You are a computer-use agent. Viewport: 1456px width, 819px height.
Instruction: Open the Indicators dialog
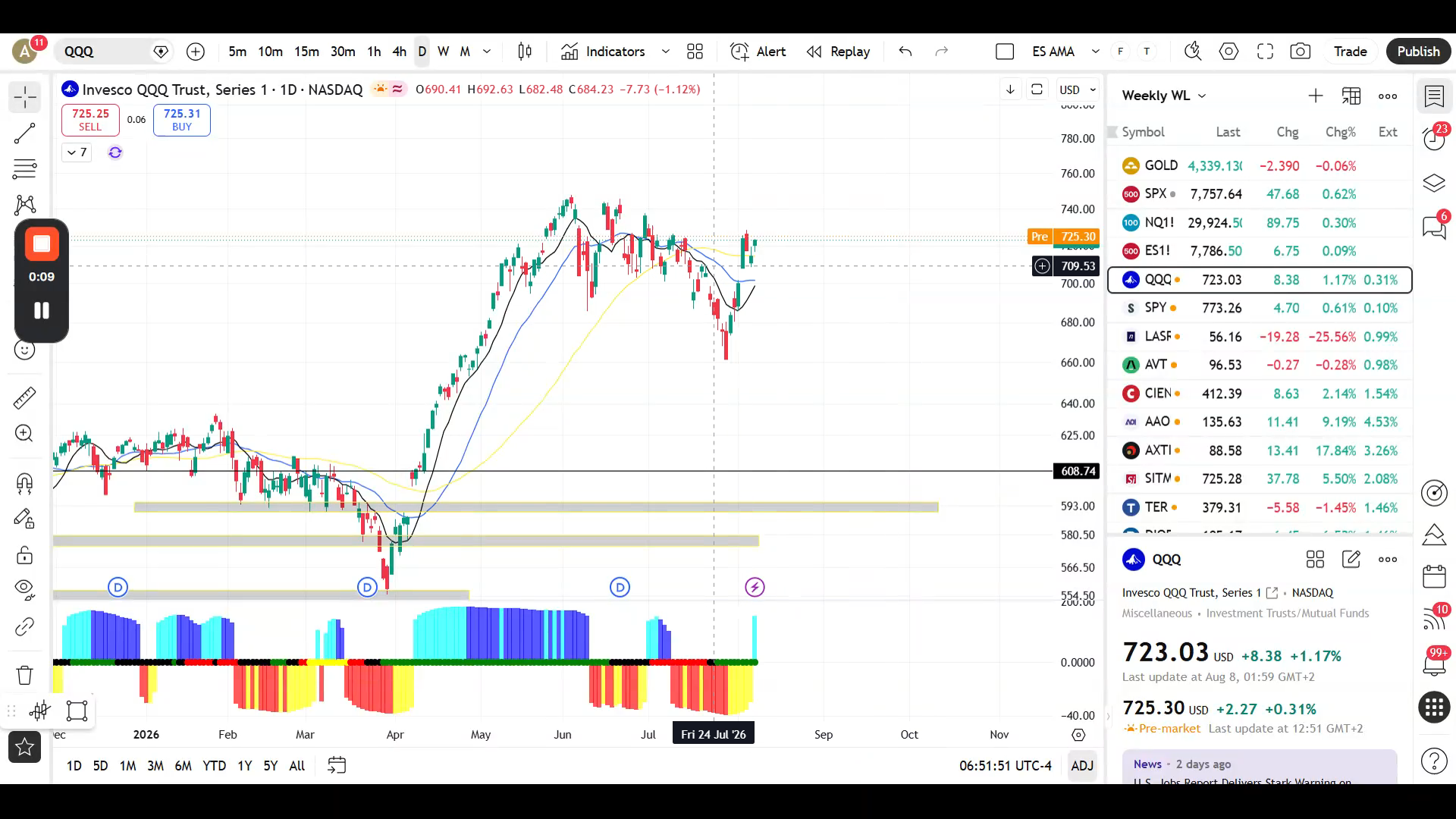click(x=604, y=52)
